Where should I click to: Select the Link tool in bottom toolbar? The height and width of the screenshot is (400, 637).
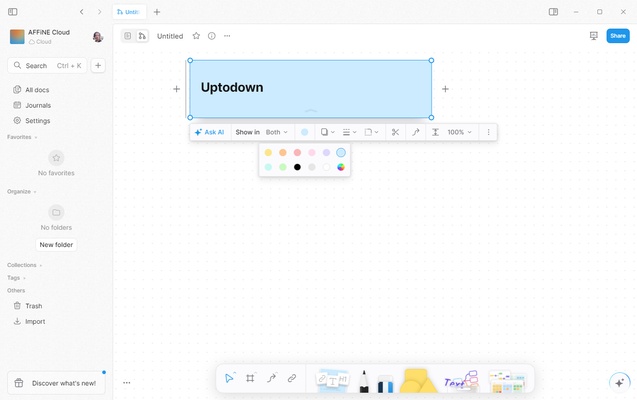(292, 378)
